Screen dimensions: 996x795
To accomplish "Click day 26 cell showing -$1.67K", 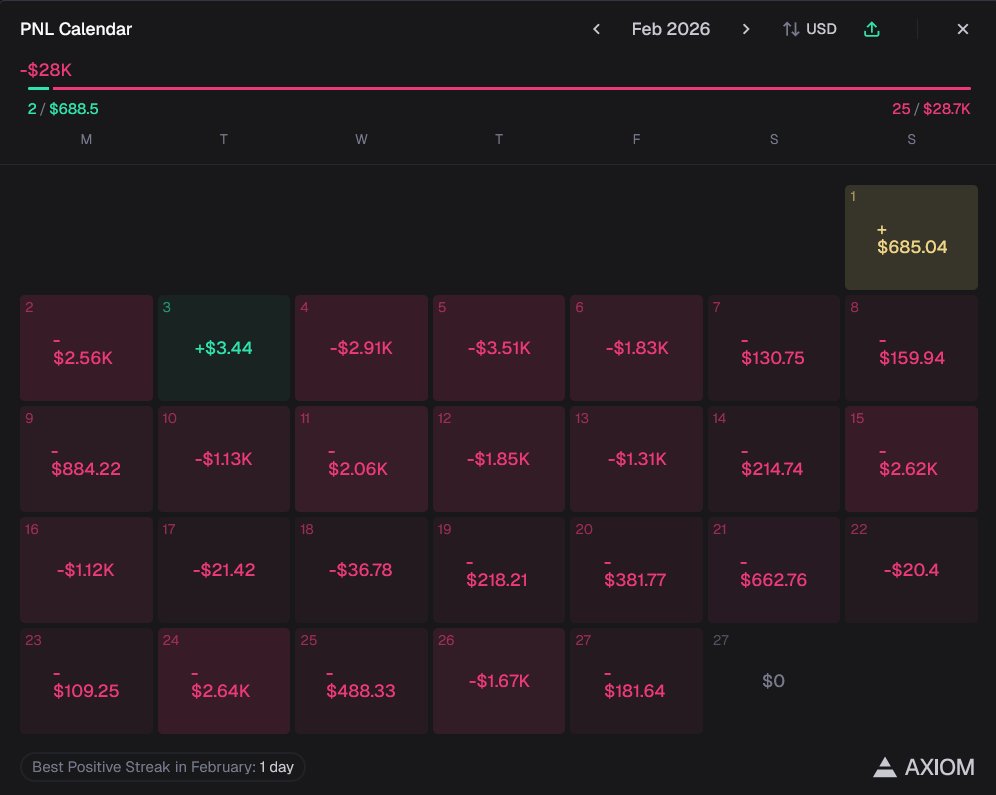I will click(x=499, y=681).
